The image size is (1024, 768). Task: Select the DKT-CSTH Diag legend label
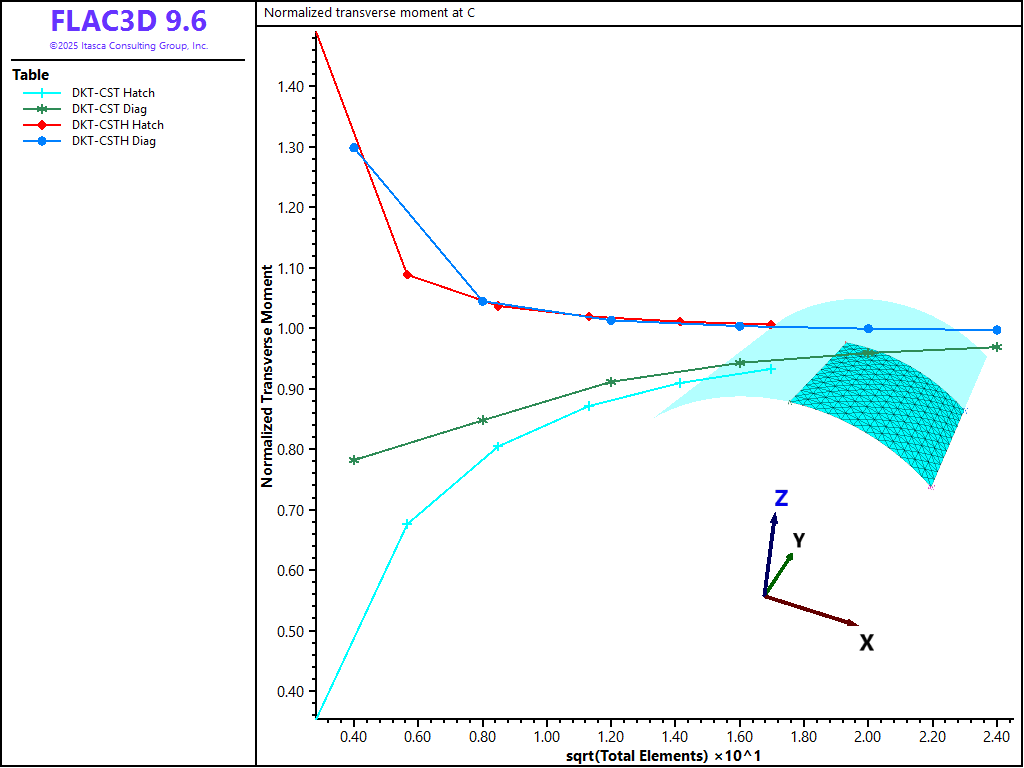113,141
